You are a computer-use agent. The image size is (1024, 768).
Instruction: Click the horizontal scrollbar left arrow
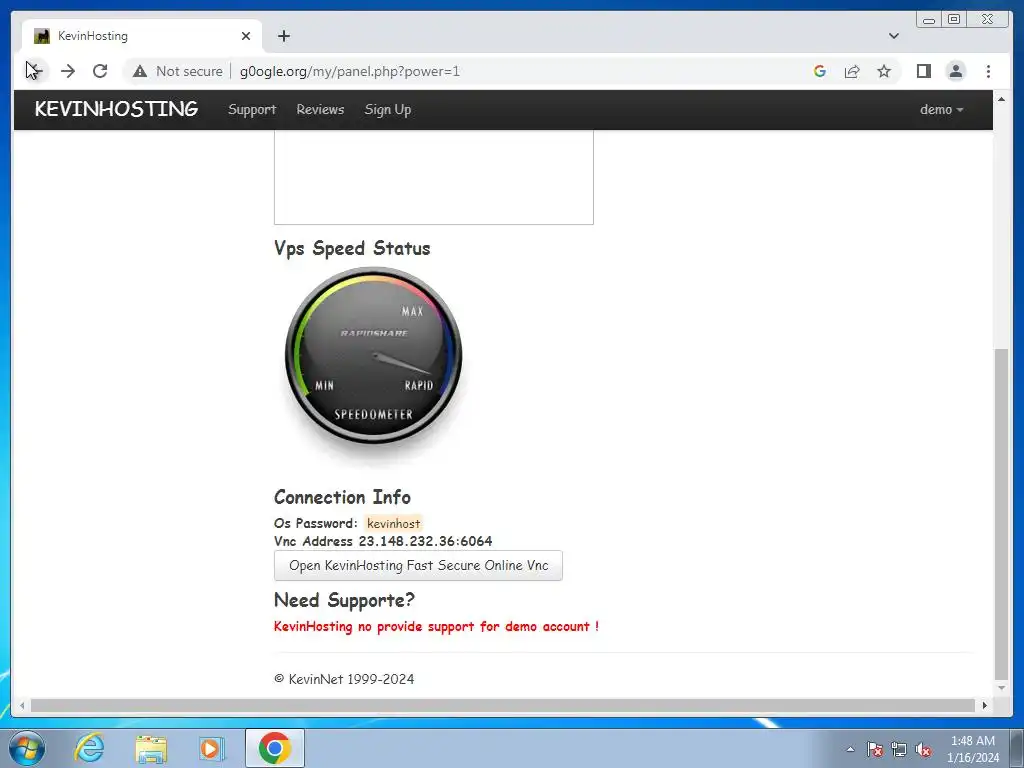(22, 705)
